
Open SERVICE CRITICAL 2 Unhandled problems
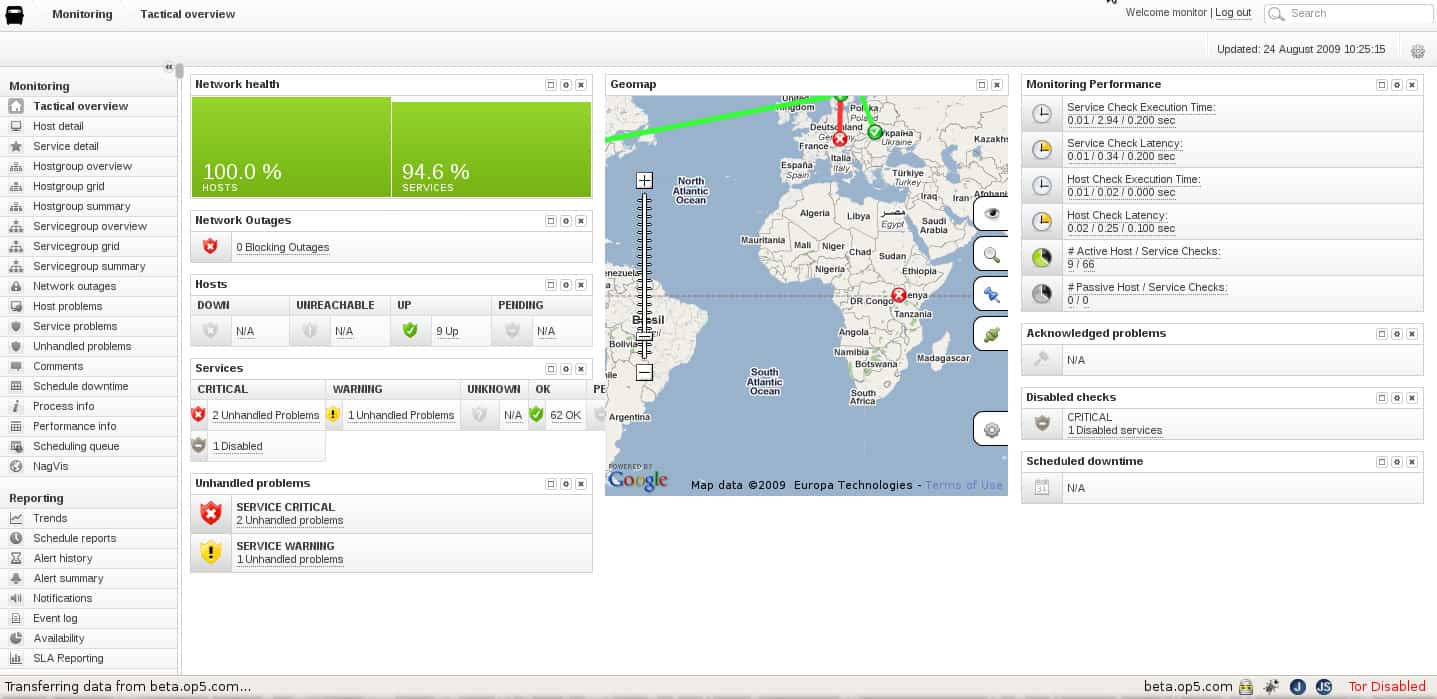coord(290,520)
